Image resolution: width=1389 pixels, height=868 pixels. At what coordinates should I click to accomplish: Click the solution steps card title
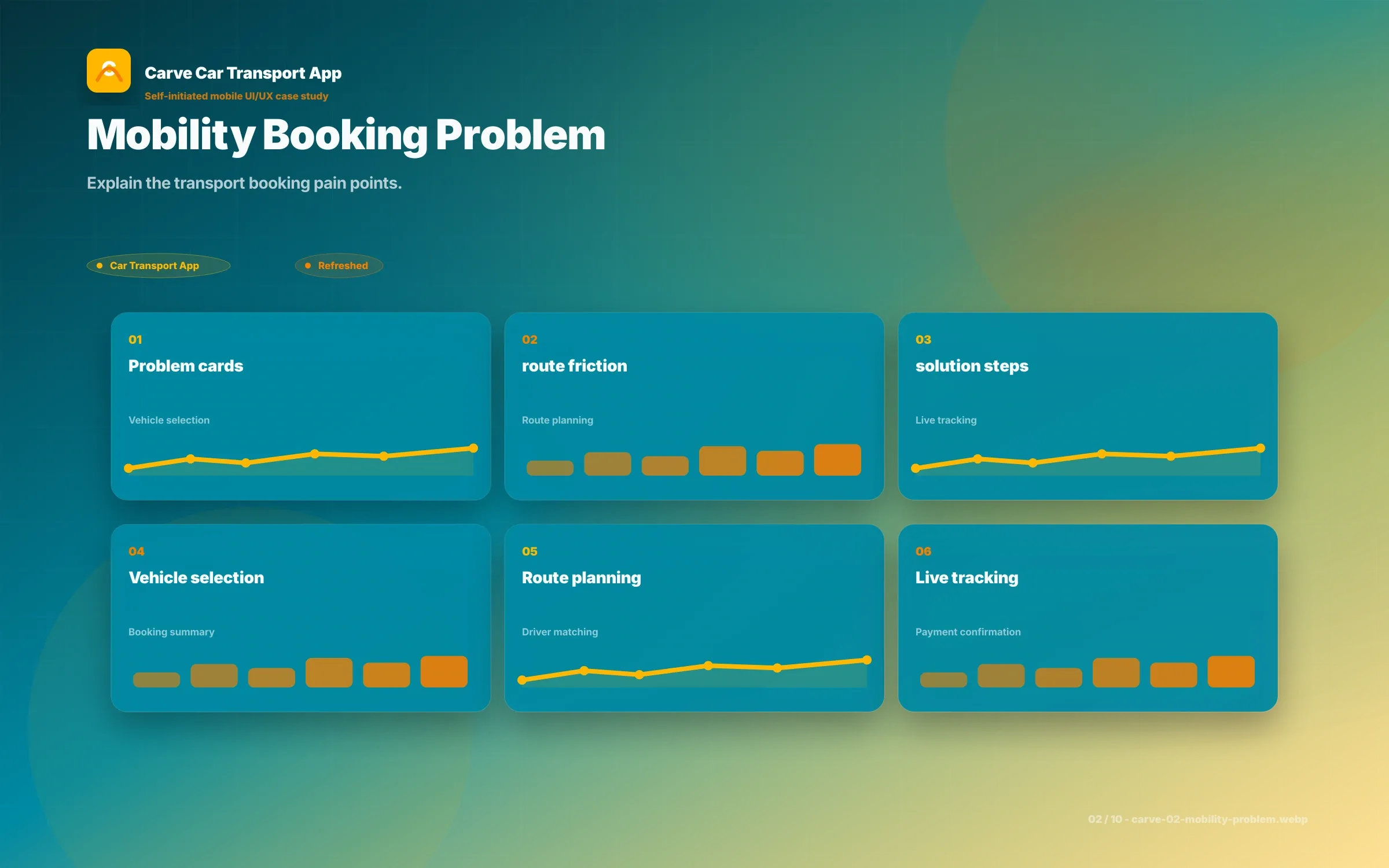click(972, 366)
